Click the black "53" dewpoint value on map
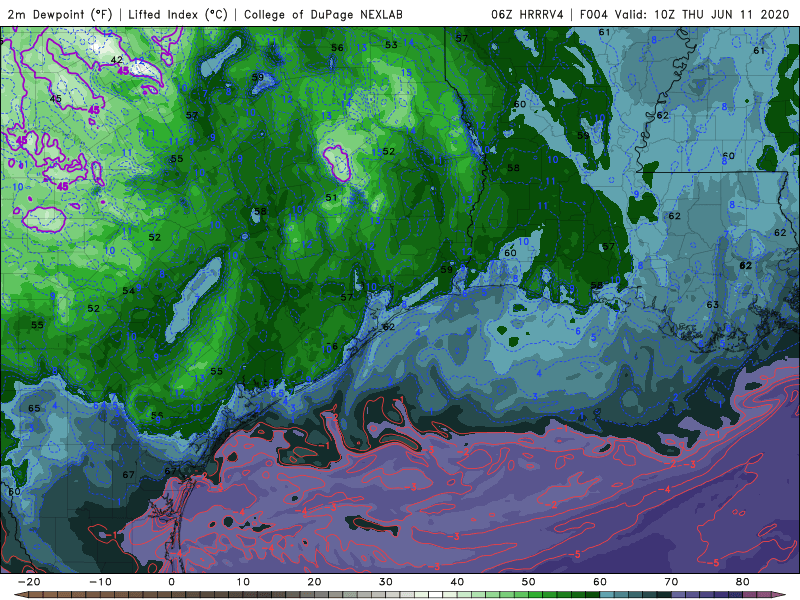This screenshot has height=600, width=800. click(391, 45)
